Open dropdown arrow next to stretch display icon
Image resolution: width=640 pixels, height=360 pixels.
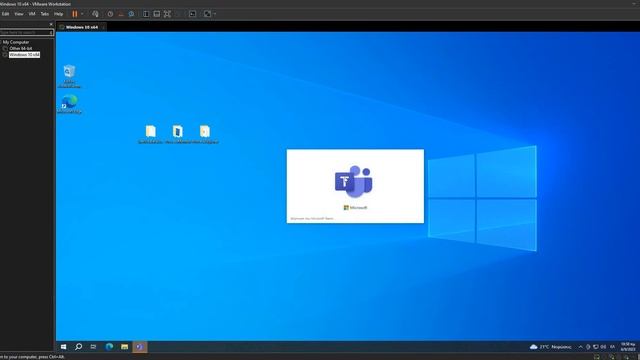215,14
